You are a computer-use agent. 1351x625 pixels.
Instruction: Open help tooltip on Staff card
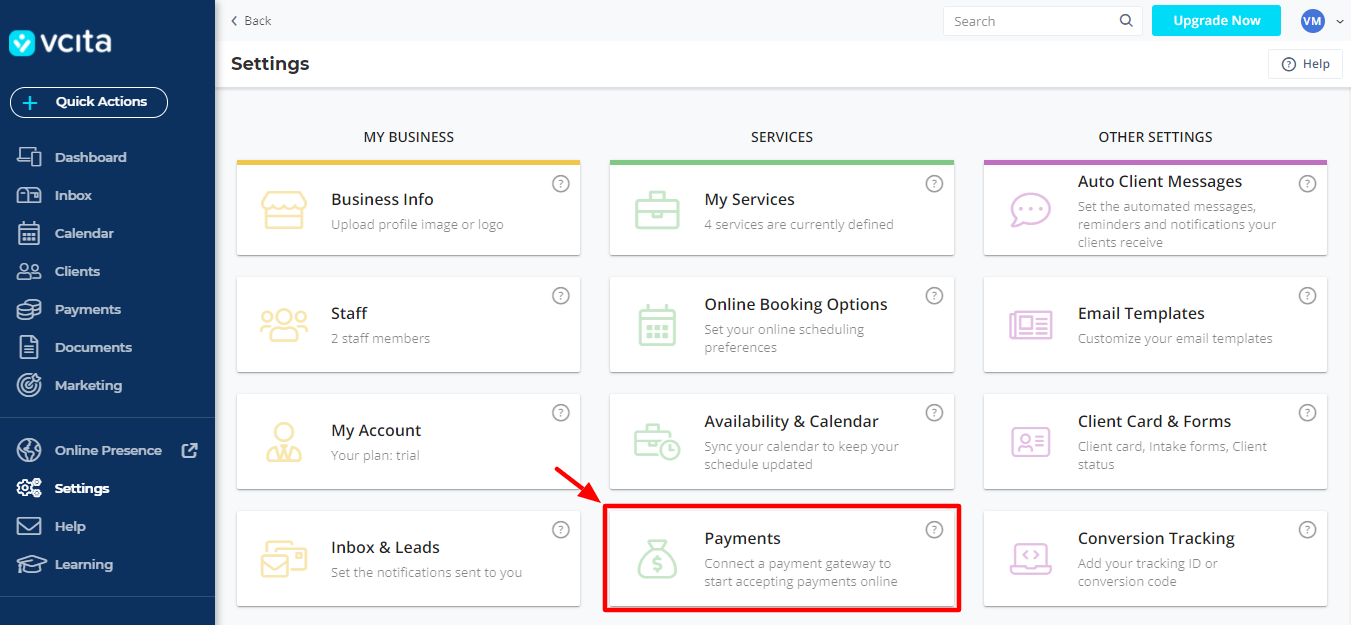[561, 296]
